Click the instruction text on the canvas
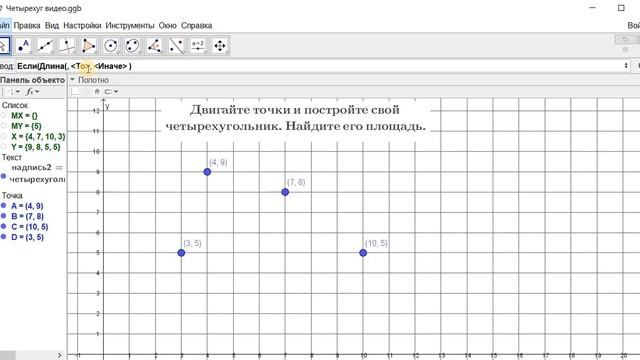 pos(295,118)
